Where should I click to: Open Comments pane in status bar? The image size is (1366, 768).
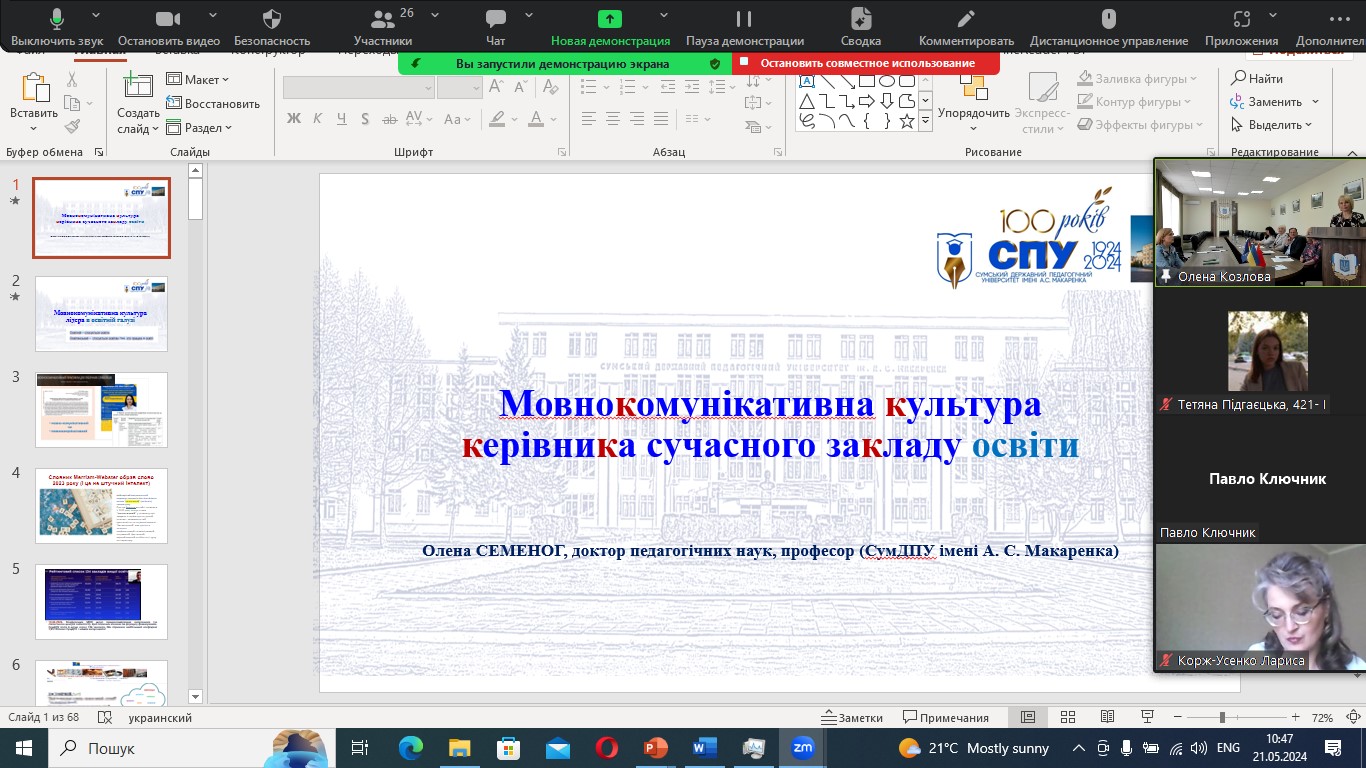946,717
